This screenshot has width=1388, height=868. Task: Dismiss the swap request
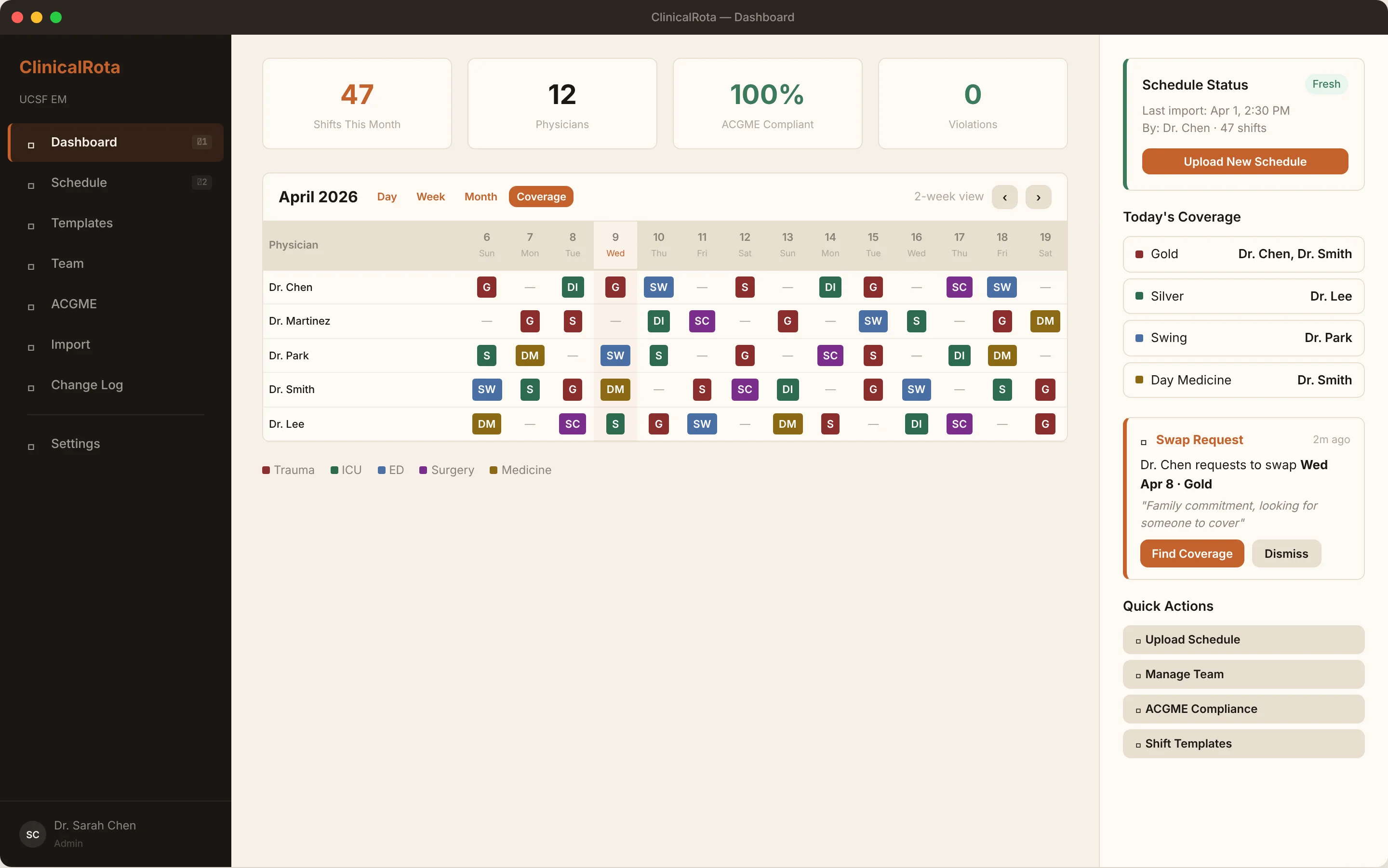tap(1286, 553)
